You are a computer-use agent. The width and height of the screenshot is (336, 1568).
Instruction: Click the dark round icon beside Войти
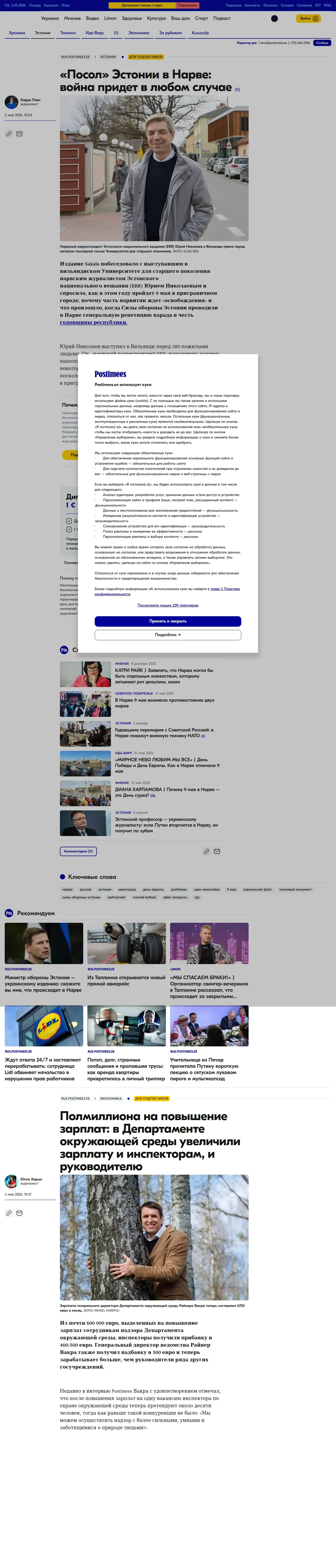(275, 18)
